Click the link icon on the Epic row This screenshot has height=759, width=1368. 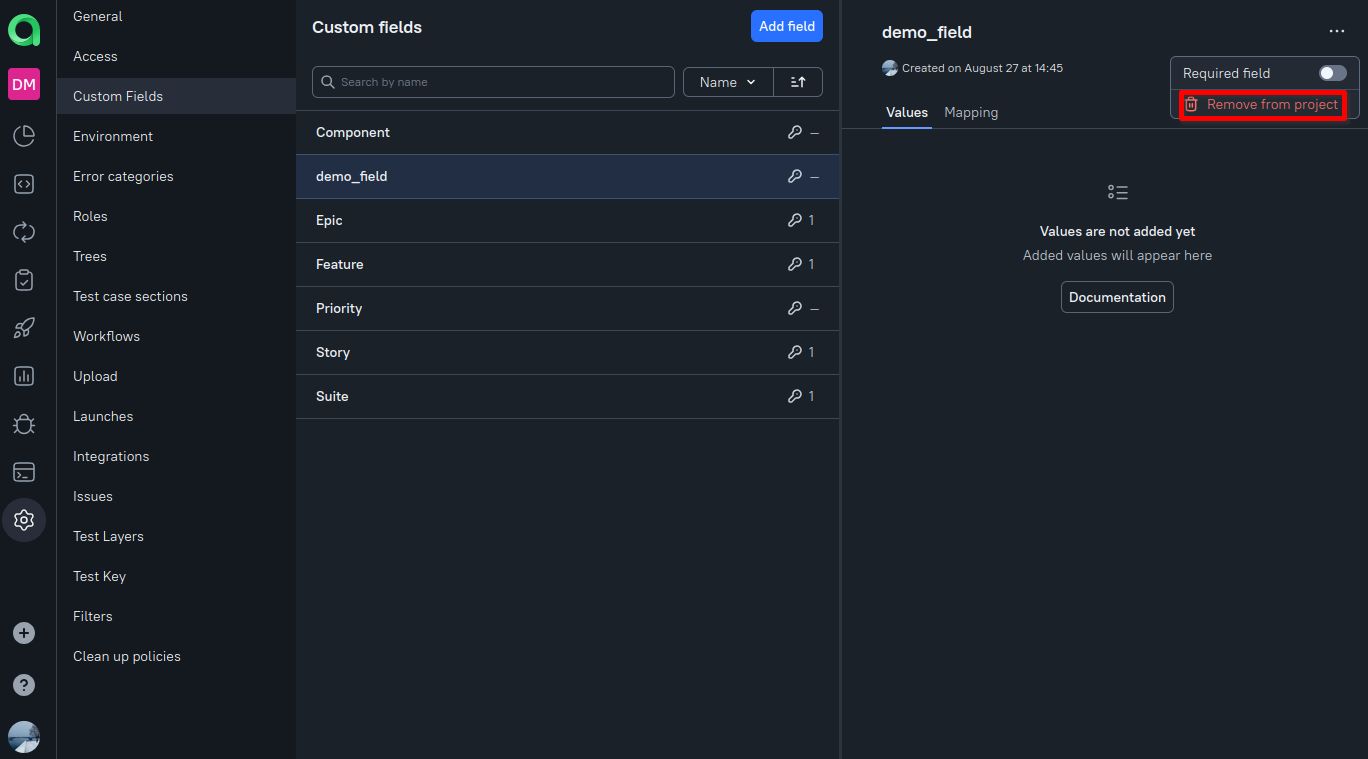796,220
